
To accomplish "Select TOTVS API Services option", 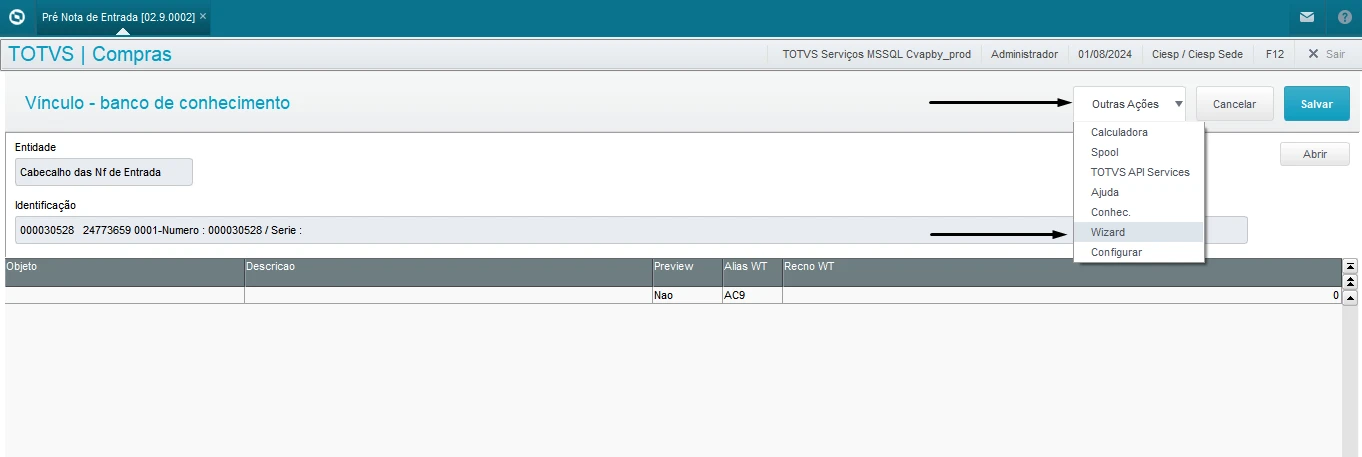I will [x=1140, y=172].
